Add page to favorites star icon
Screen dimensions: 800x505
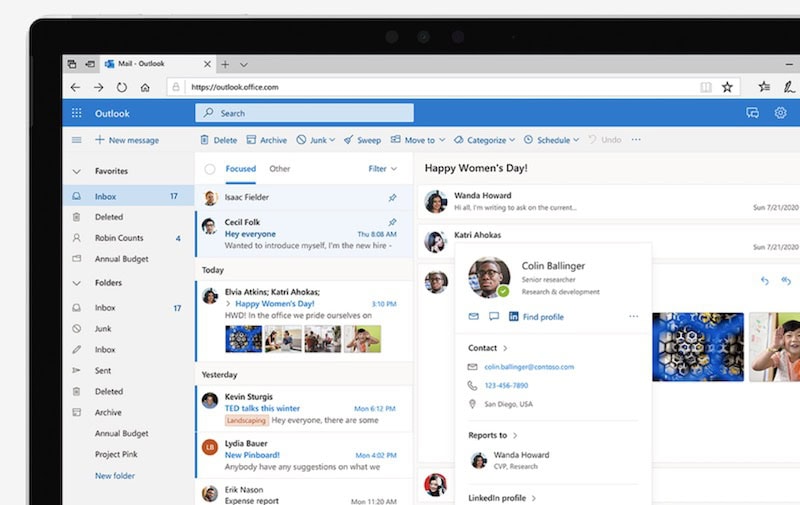coord(727,87)
